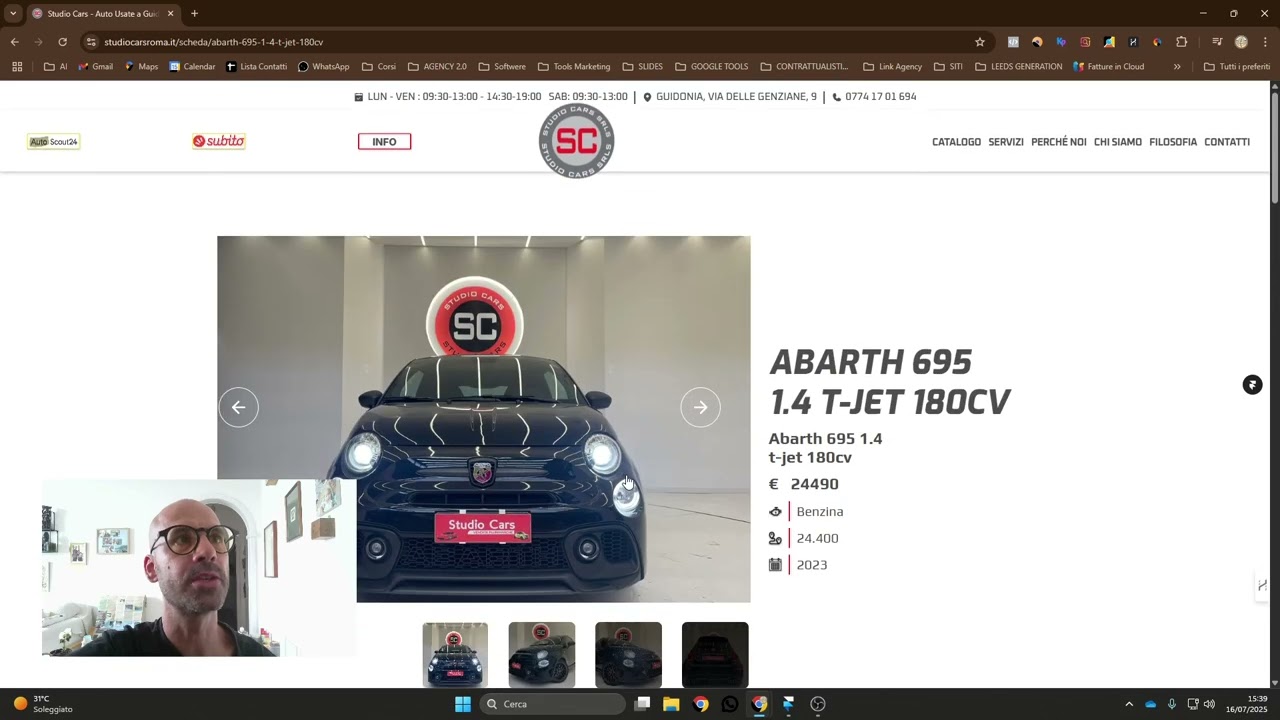Viewport: 1280px width, 720px height.
Task: Select the second car thumbnail
Action: [541, 655]
